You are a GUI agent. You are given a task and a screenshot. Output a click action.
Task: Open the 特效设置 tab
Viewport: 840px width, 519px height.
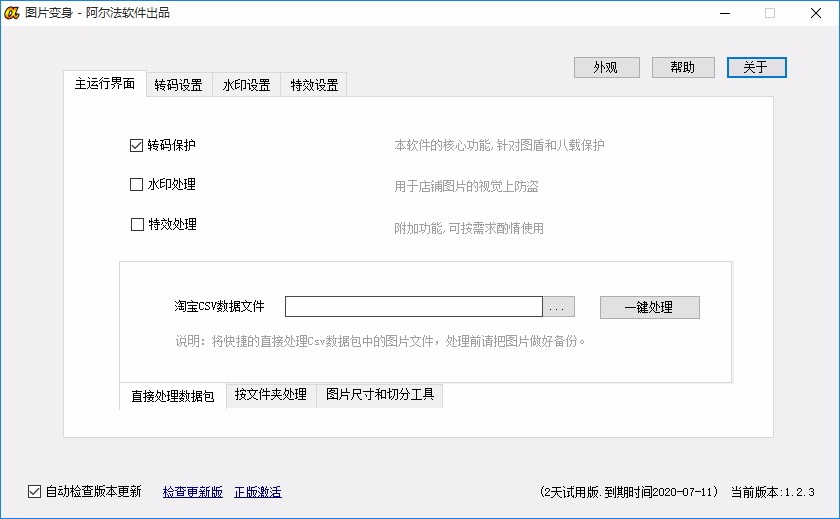tap(314, 85)
